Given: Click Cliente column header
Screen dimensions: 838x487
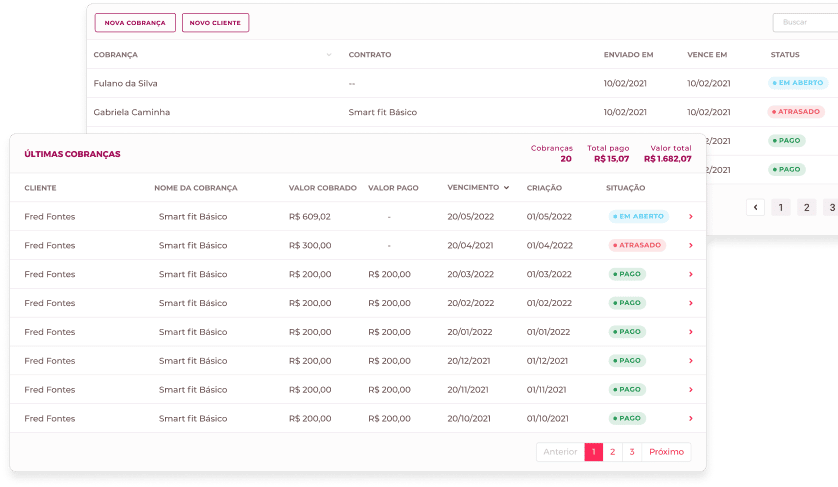Looking at the screenshot, I should [x=40, y=188].
